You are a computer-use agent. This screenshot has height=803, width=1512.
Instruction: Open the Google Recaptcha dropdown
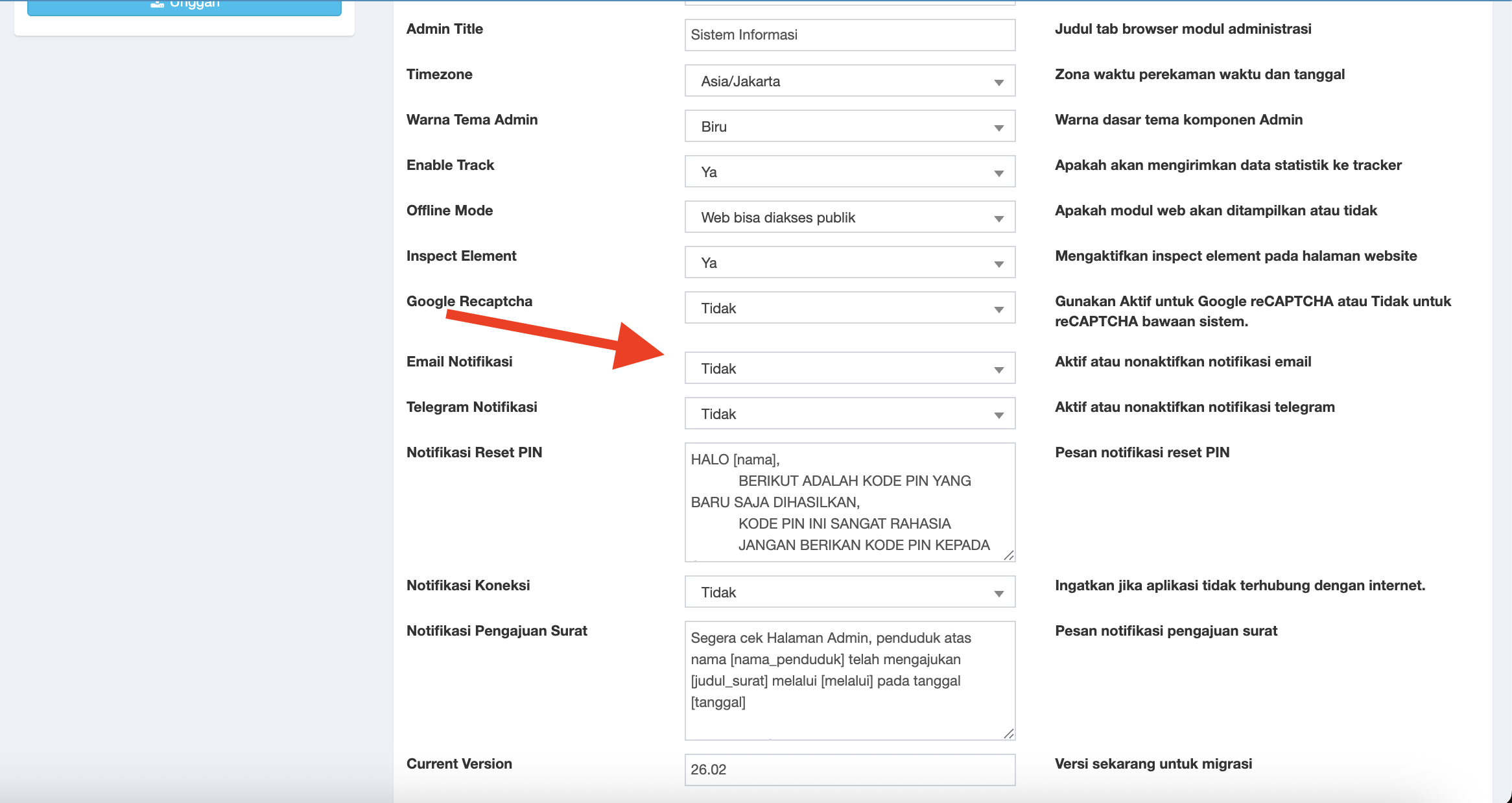849,308
